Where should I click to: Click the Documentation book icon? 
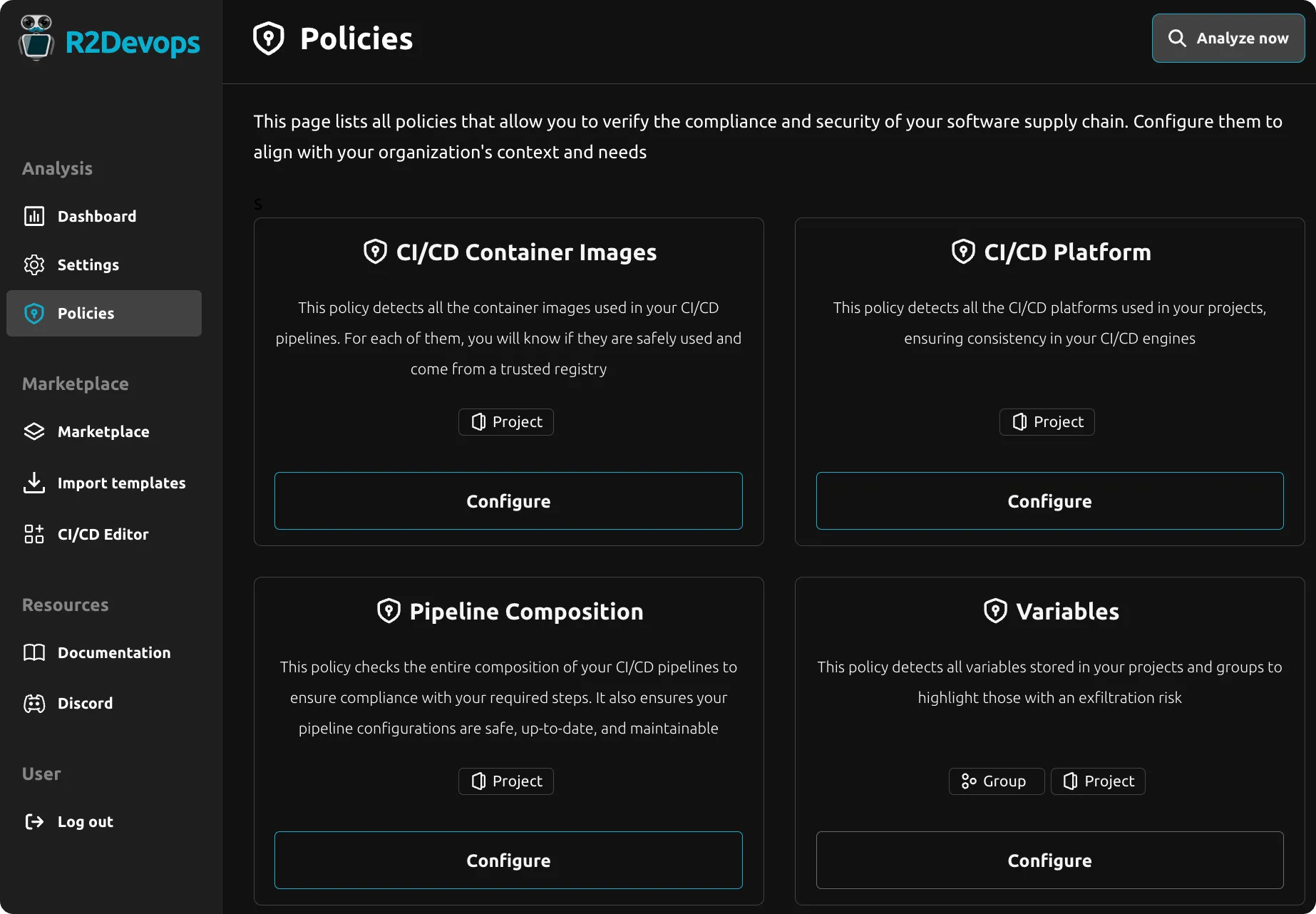click(34, 652)
